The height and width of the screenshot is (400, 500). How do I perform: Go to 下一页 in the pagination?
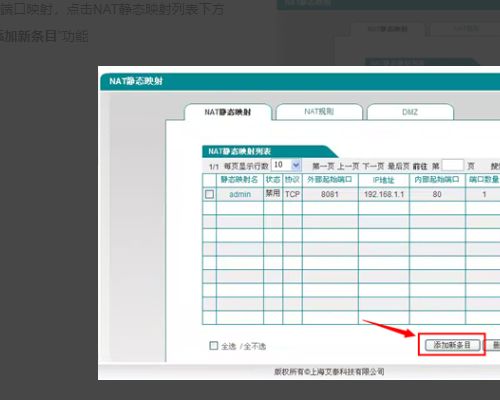click(x=374, y=166)
